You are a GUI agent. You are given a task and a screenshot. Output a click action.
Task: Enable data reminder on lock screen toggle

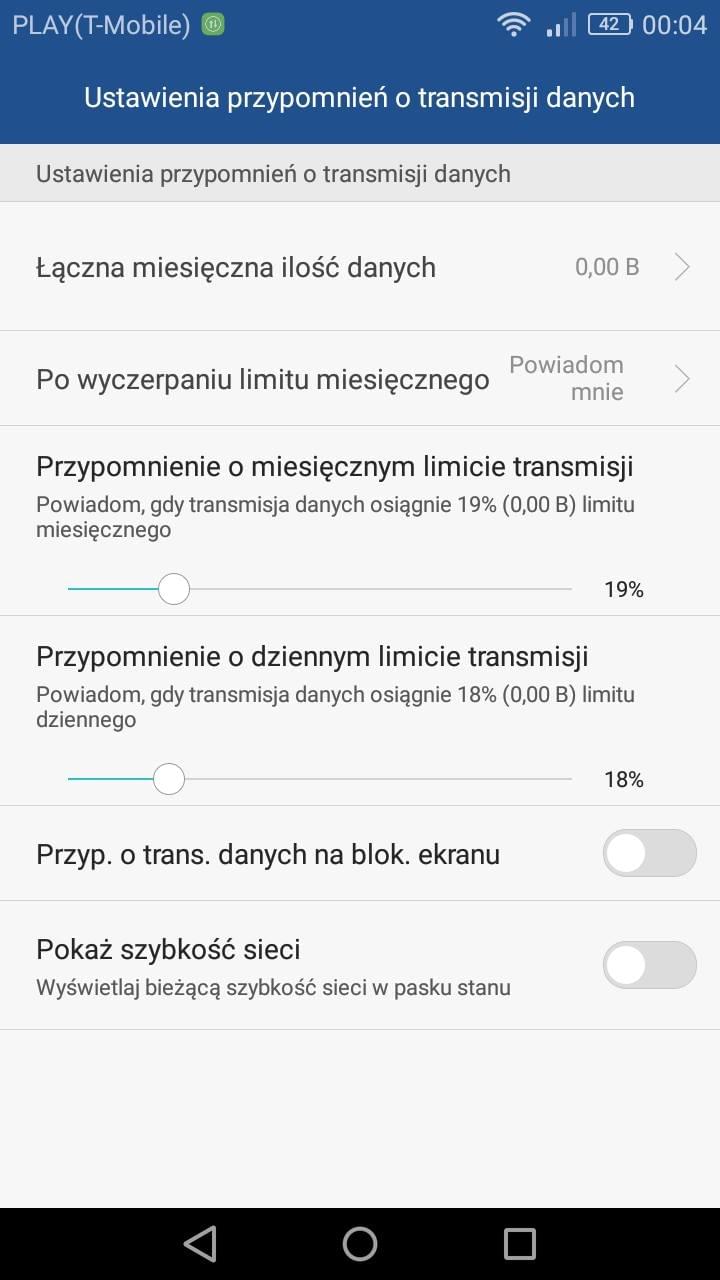point(649,853)
